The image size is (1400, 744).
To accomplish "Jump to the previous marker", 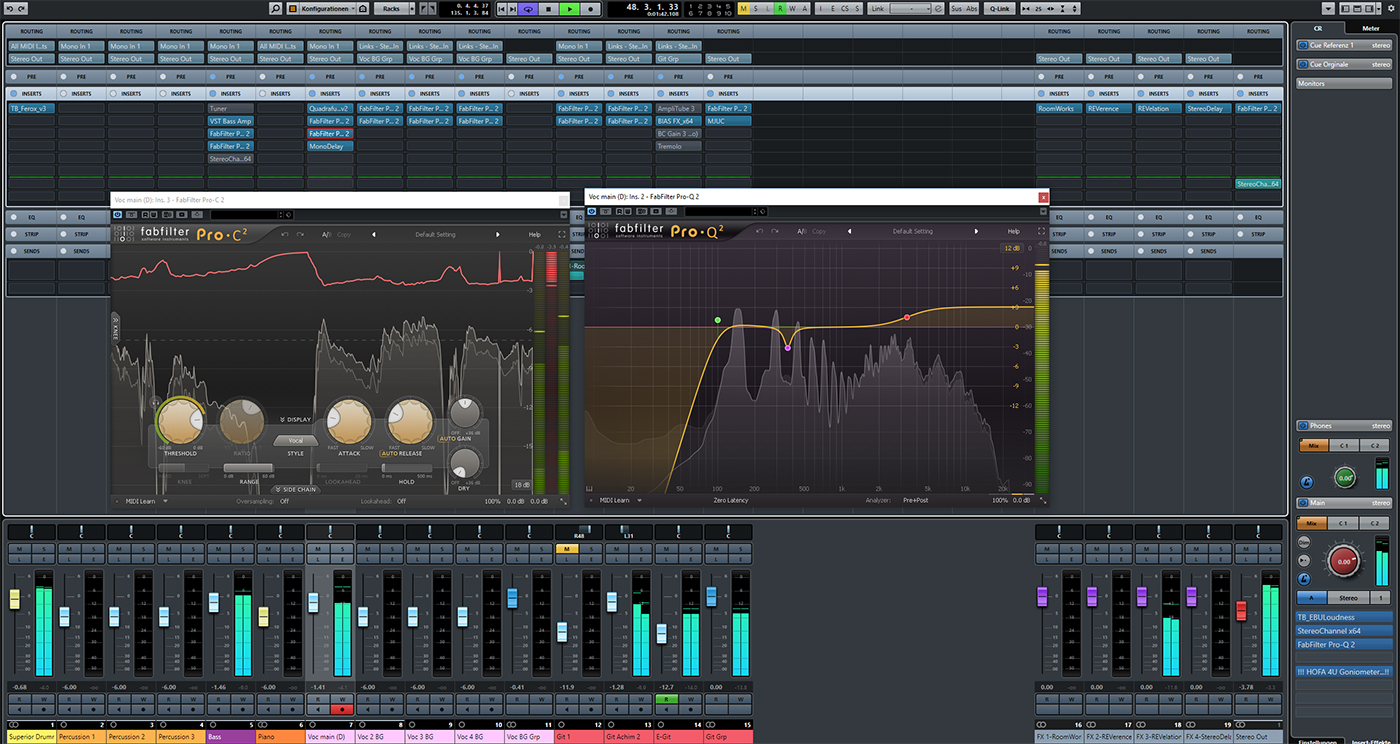I will [x=501, y=9].
